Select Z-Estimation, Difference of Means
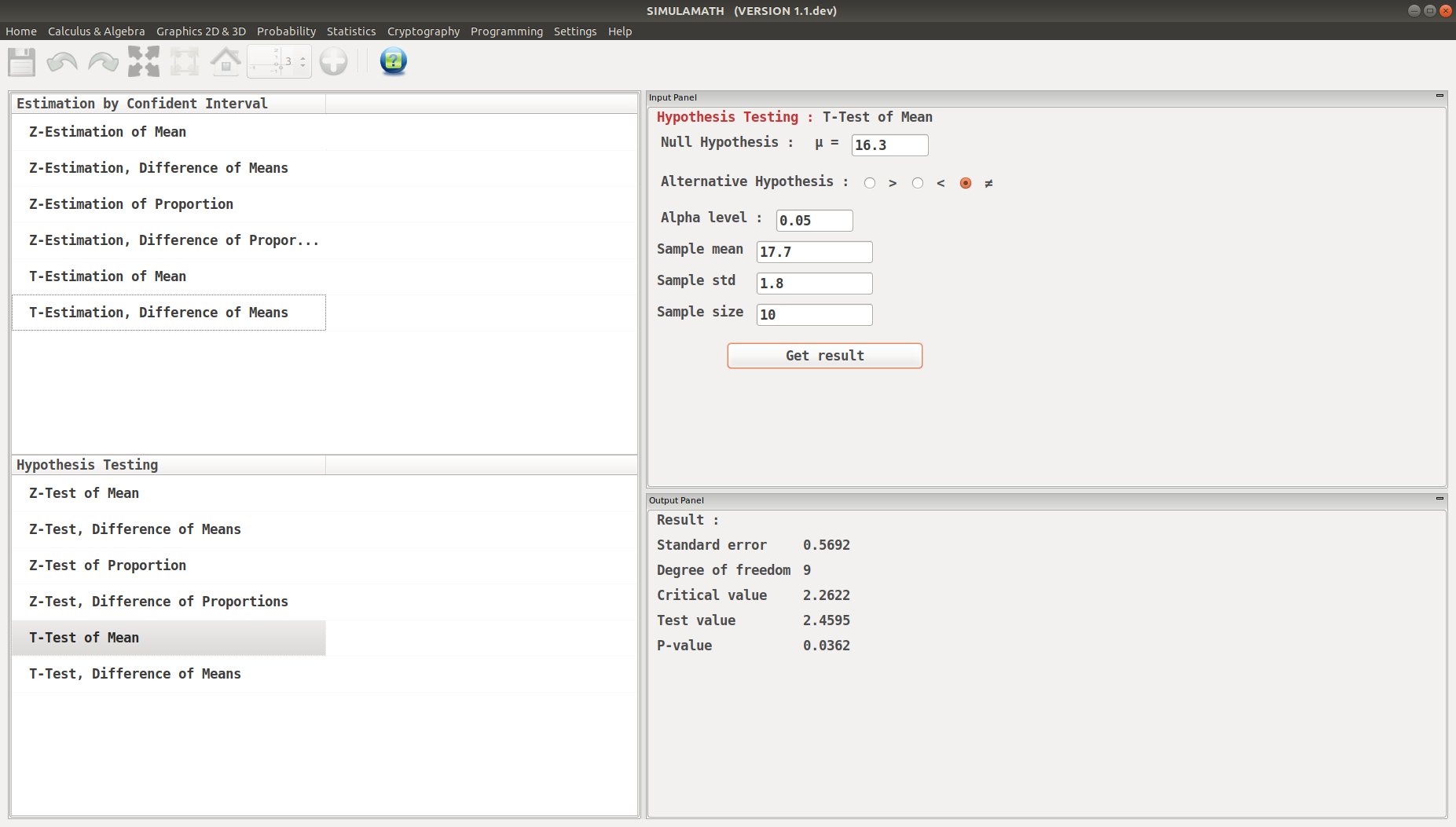 169,168
